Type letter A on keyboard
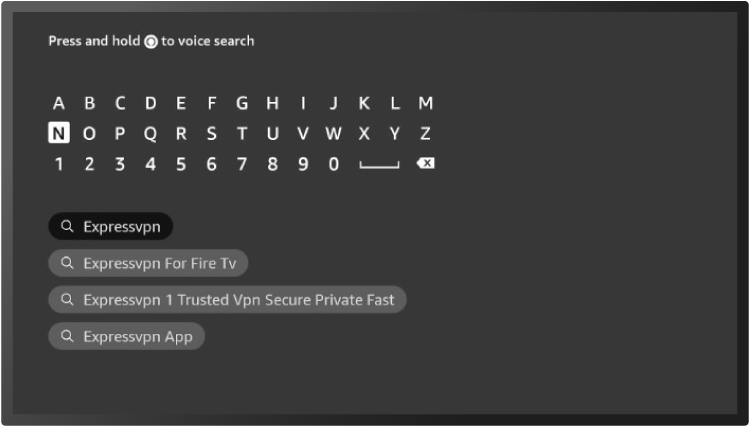The height and width of the screenshot is (426, 750). point(59,103)
